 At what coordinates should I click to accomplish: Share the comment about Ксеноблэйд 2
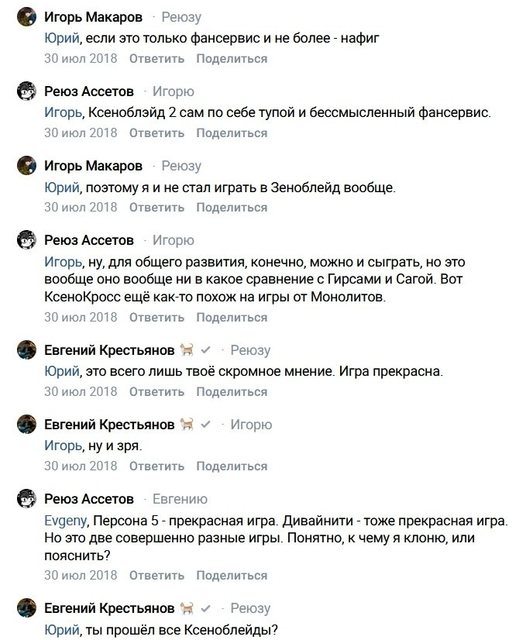coord(232,133)
